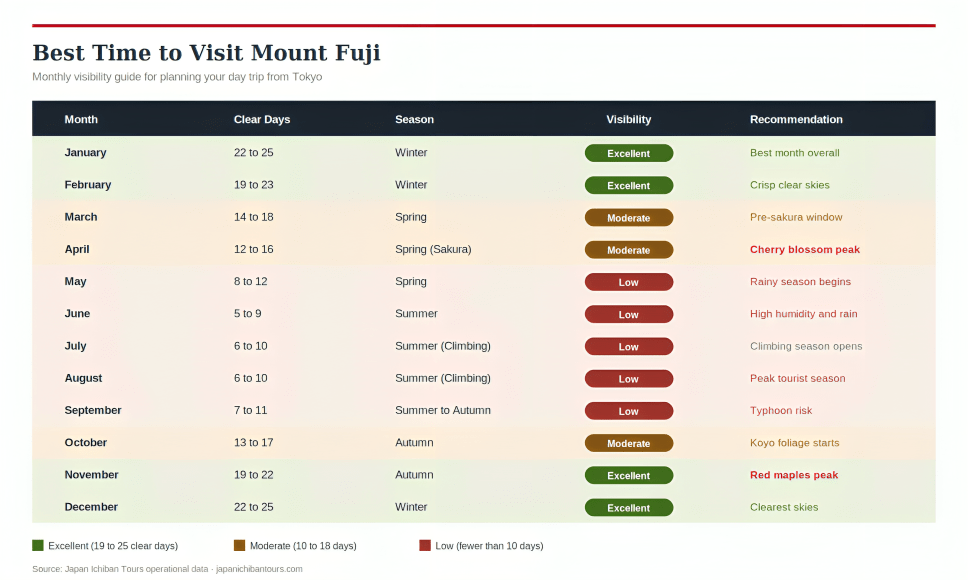Select the Recommendation column header
Viewport: 968px width, 580px height.
click(x=796, y=119)
